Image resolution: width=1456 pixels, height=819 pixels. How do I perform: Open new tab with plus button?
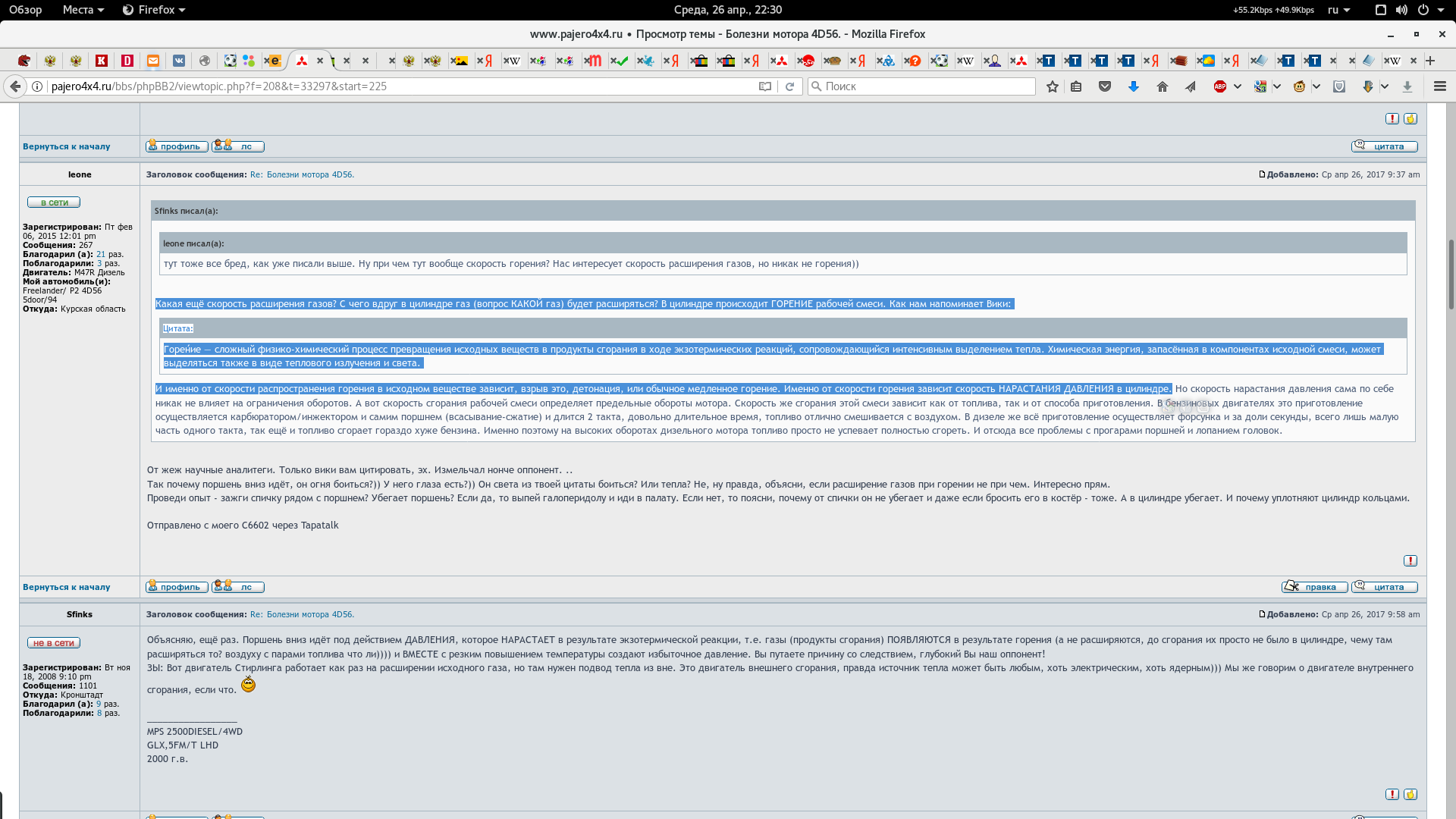(x=1430, y=61)
